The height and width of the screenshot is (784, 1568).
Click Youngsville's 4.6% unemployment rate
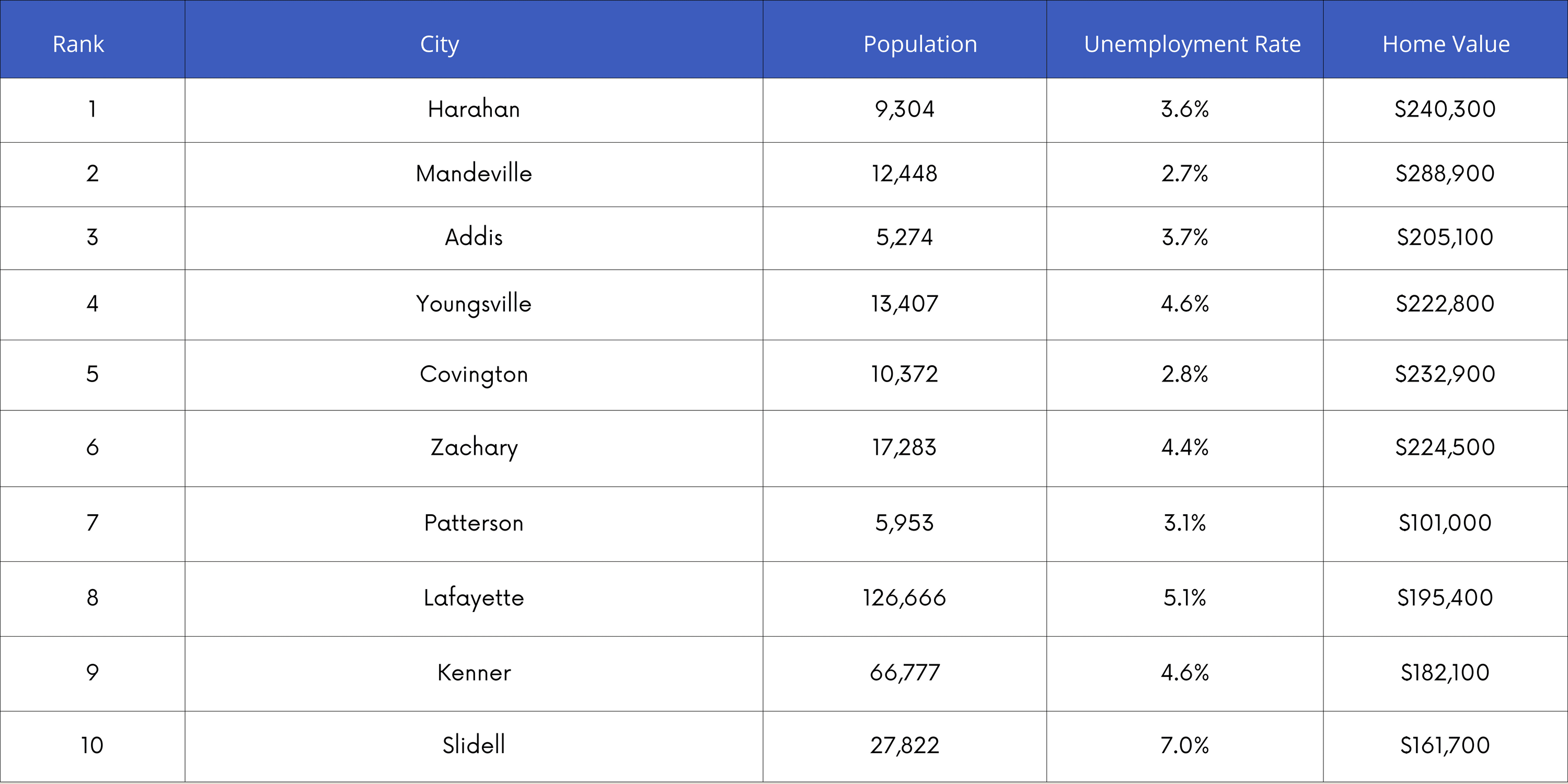pyautogui.click(x=1184, y=303)
